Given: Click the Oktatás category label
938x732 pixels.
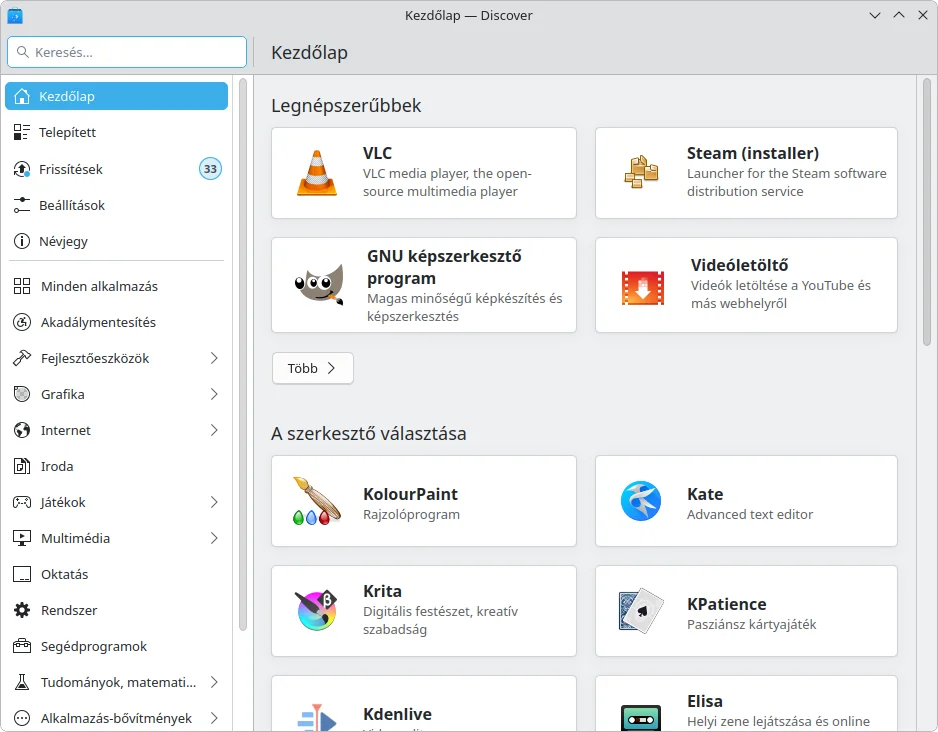Looking at the screenshot, I should [65, 574].
